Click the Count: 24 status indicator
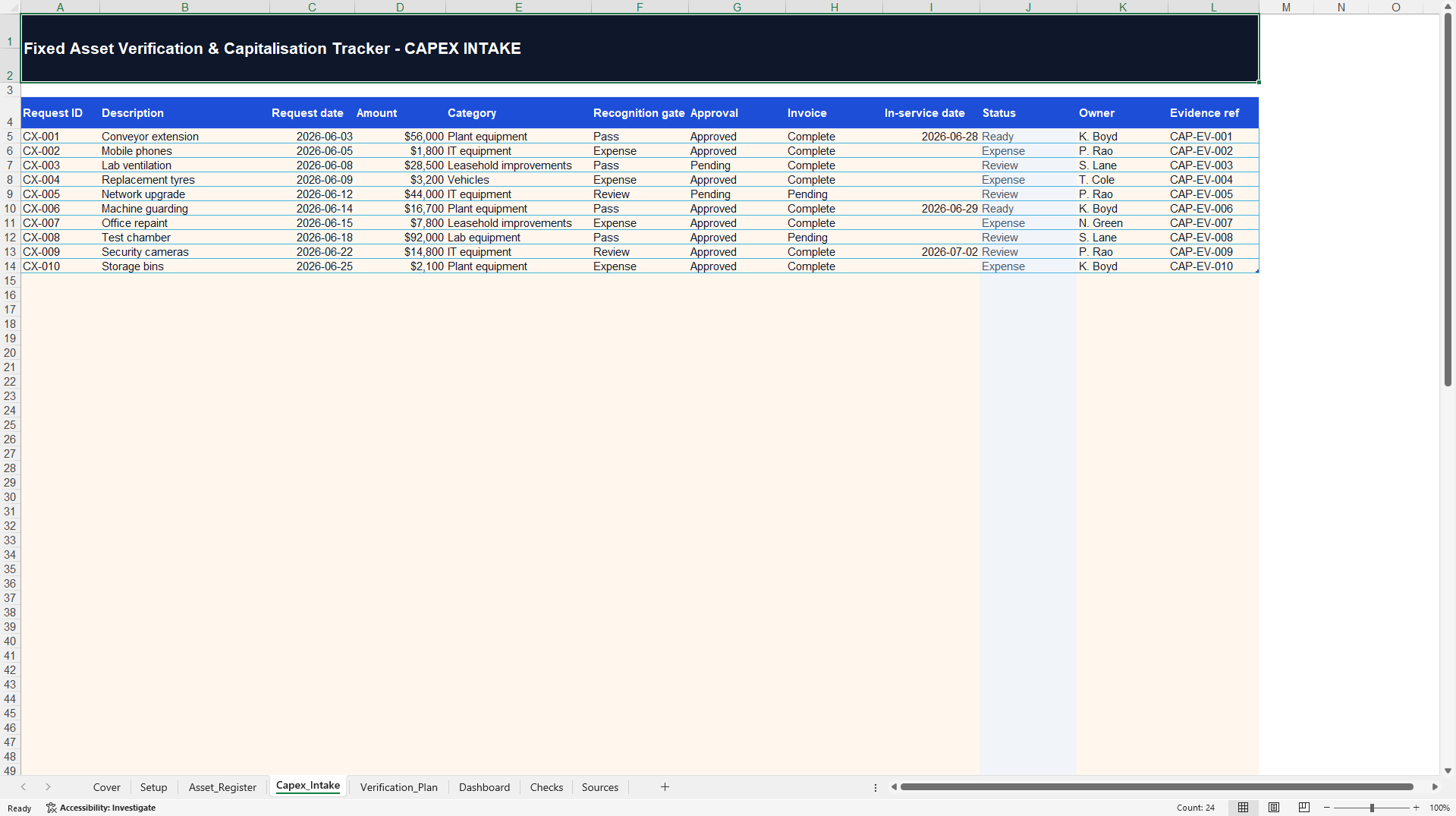Screen dimensions: 1456x816 tap(1196, 808)
